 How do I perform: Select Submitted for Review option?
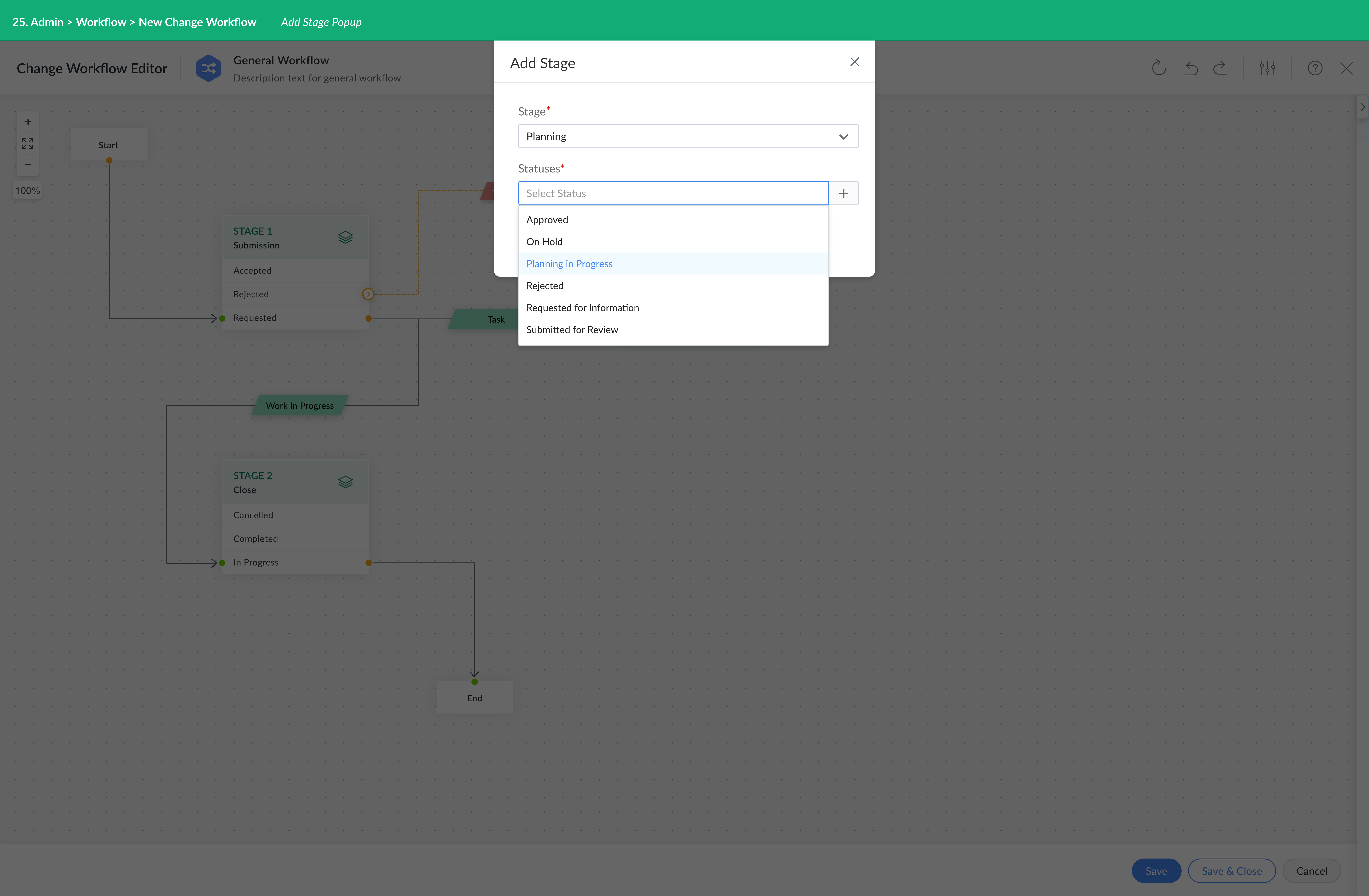coord(673,329)
